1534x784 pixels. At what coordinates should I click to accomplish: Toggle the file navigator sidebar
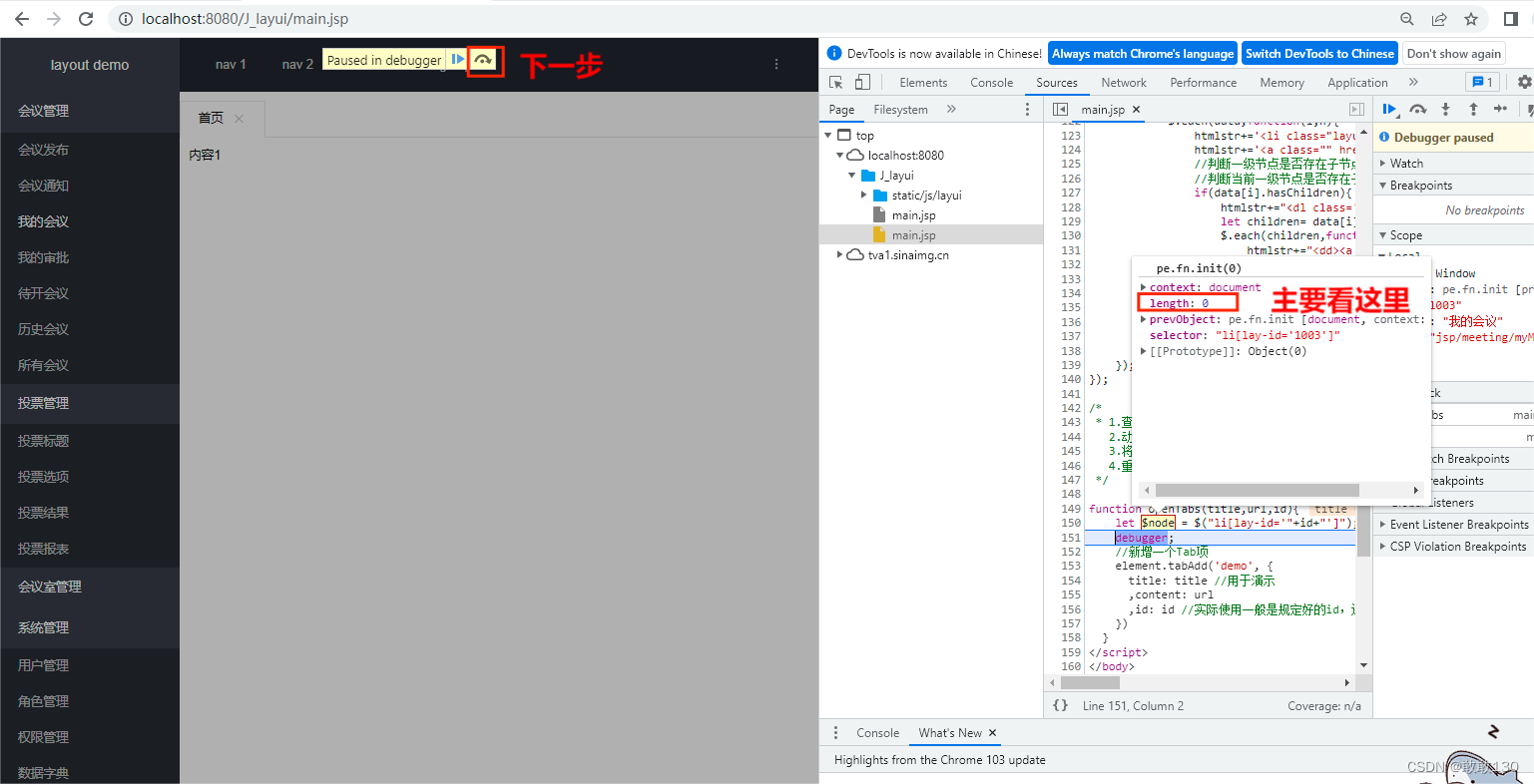1060,109
